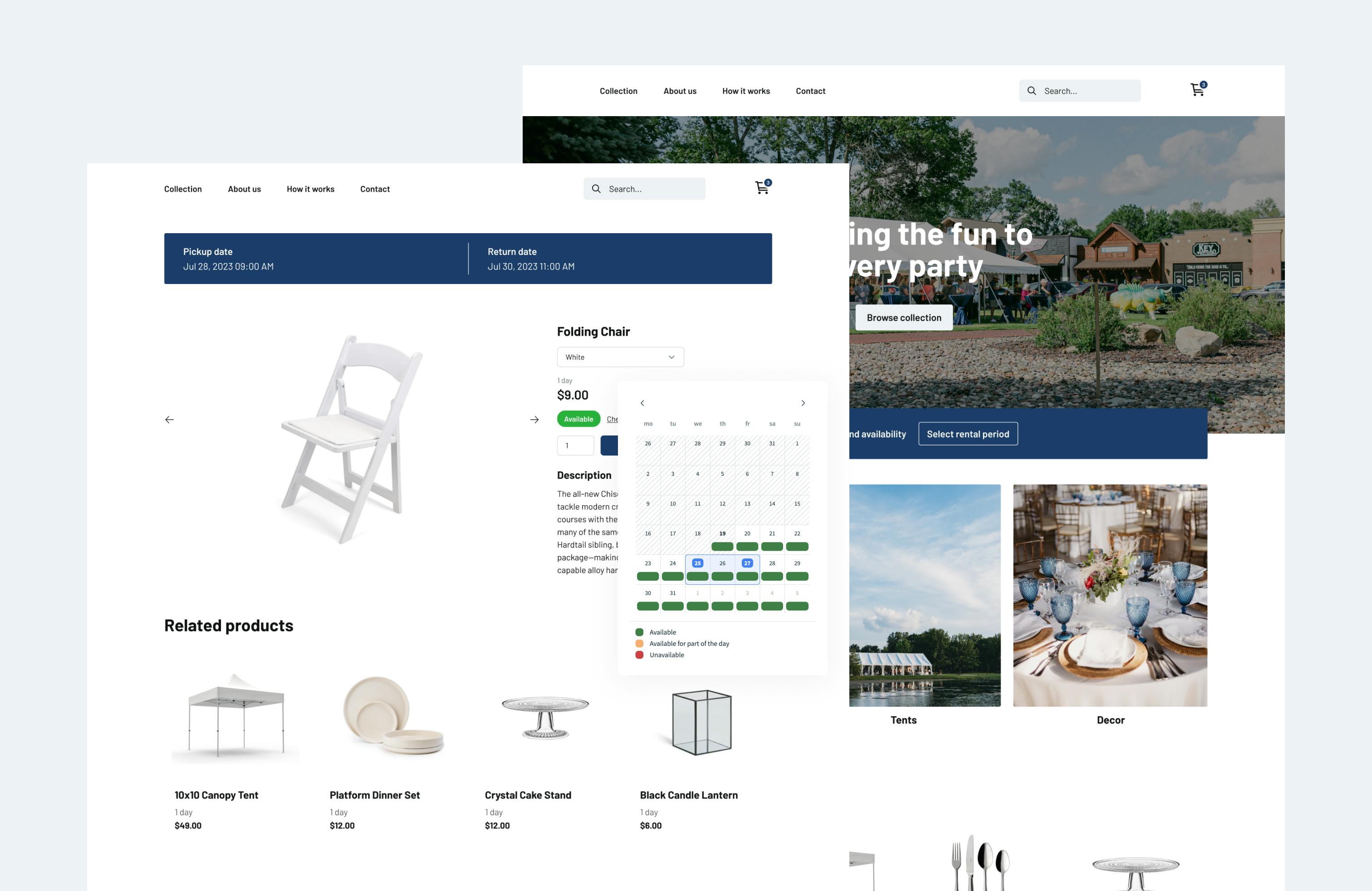Go to previous month in calendar

point(642,403)
